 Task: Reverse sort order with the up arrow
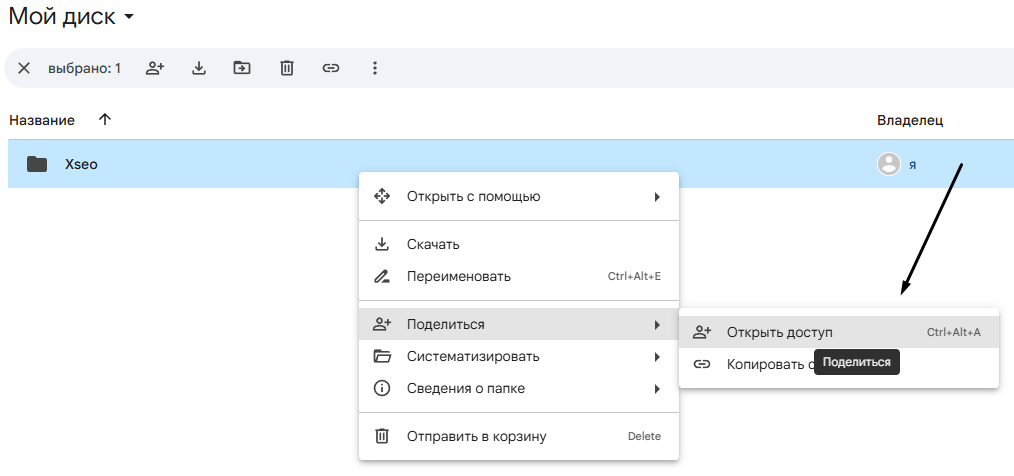(105, 120)
